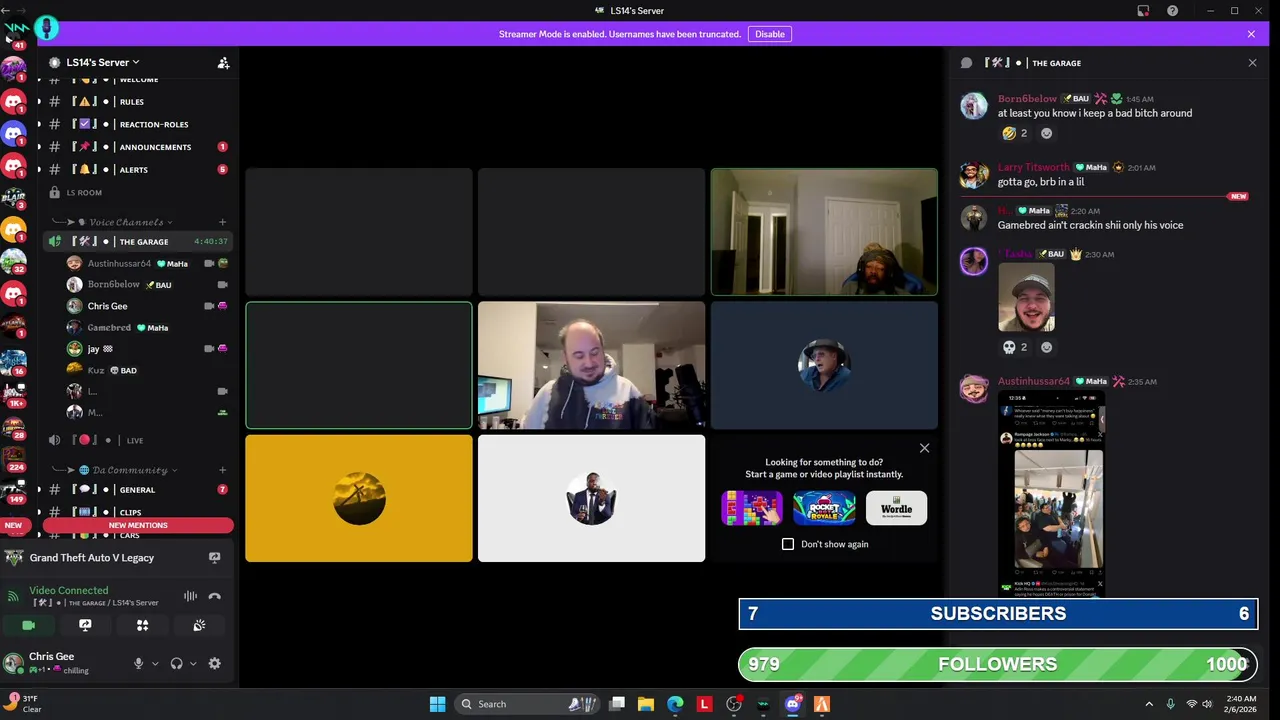Dismiss the Streamer Mode banner
1280x720 pixels.
point(1251,34)
